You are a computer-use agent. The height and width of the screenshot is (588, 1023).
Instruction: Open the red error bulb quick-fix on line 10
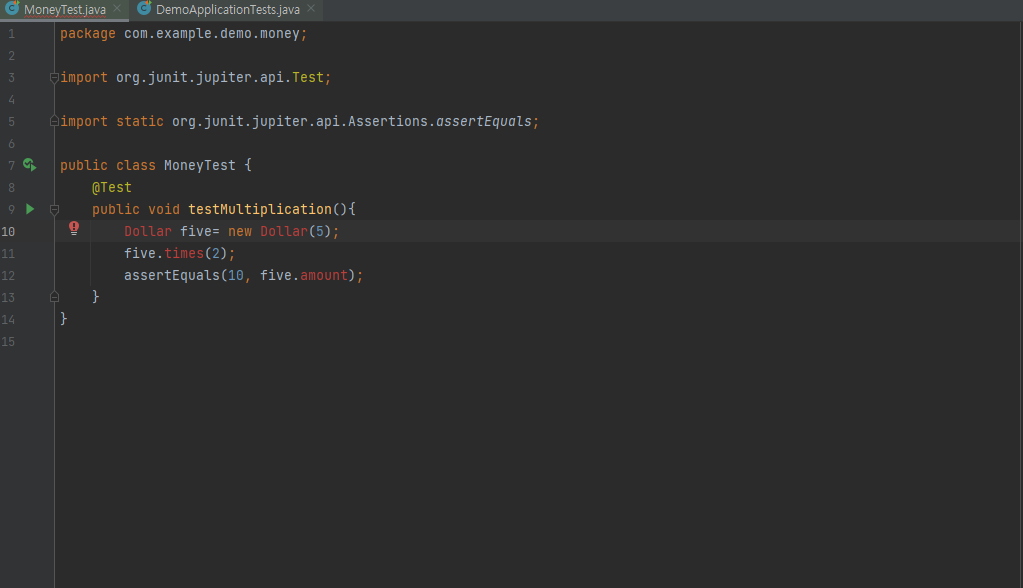pos(74,228)
